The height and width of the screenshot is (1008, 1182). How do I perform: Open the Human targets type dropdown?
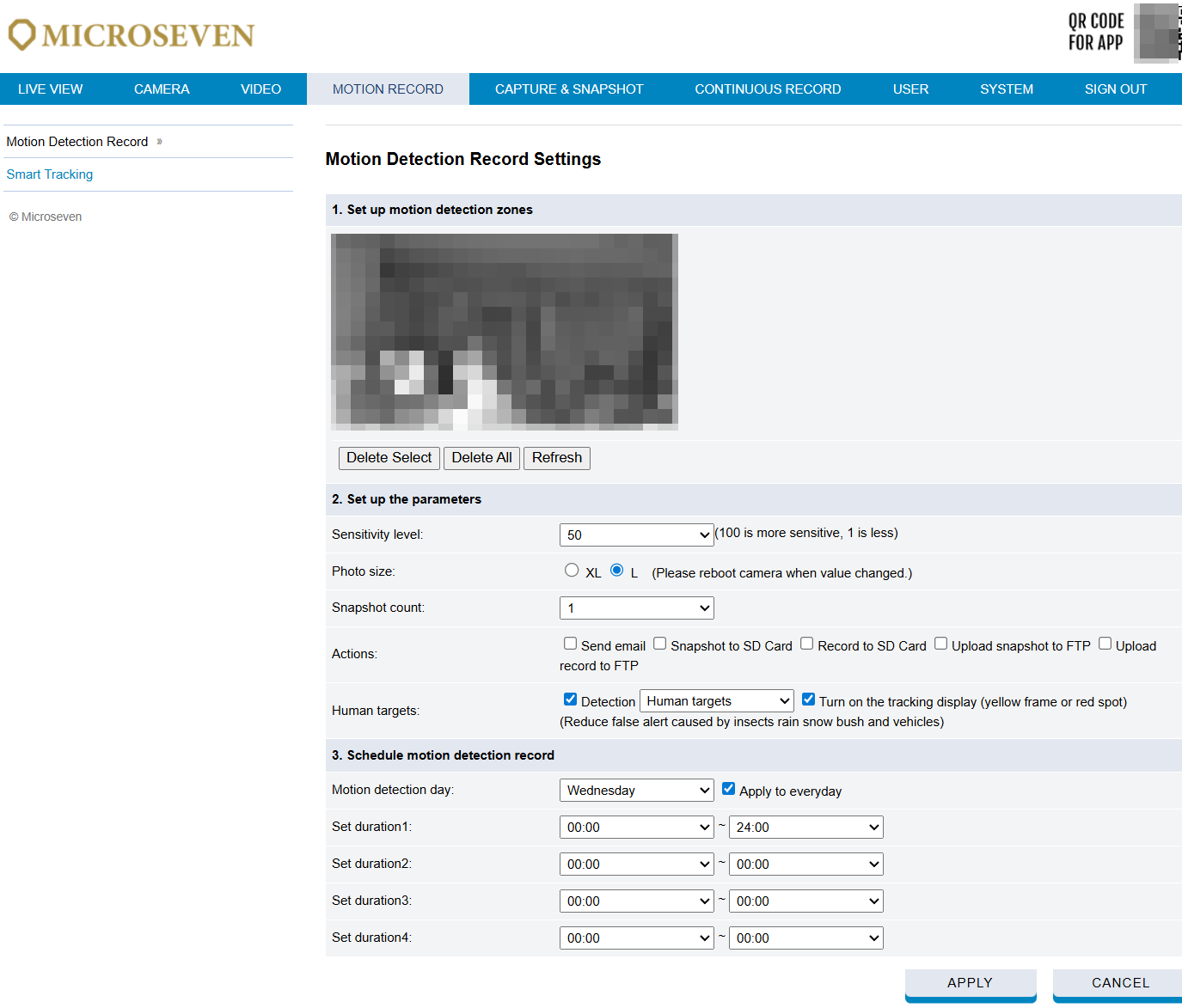(x=716, y=701)
